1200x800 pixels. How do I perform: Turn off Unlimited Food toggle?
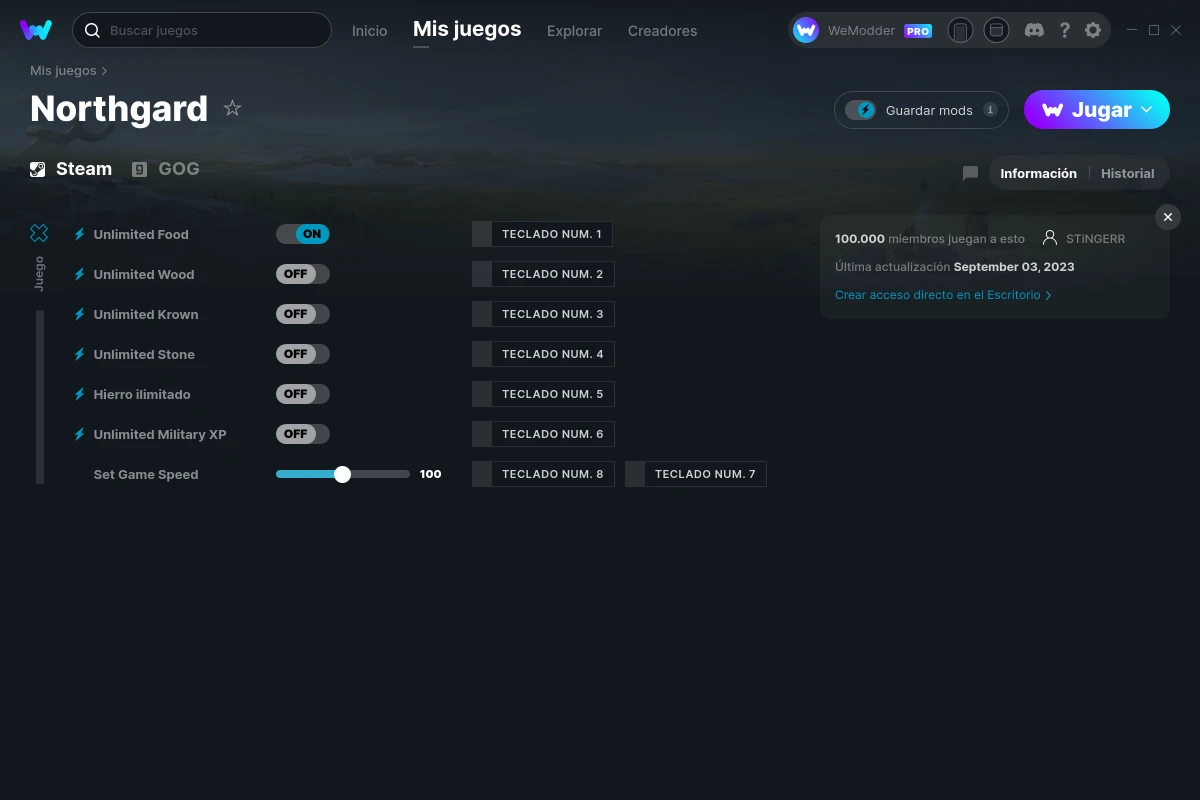click(303, 234)
